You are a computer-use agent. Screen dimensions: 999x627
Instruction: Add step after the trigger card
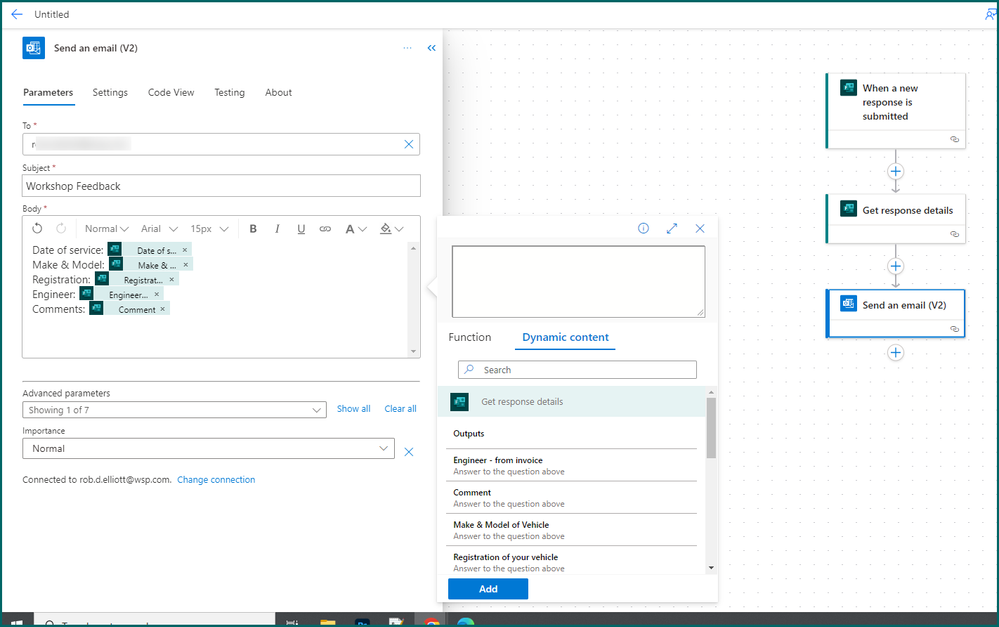click(896, 171)
